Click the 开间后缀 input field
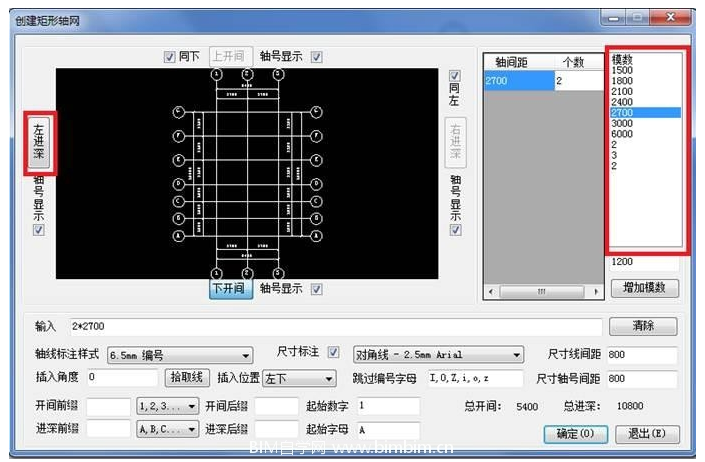Screen dimensions: 705x462 coord(277,407)
